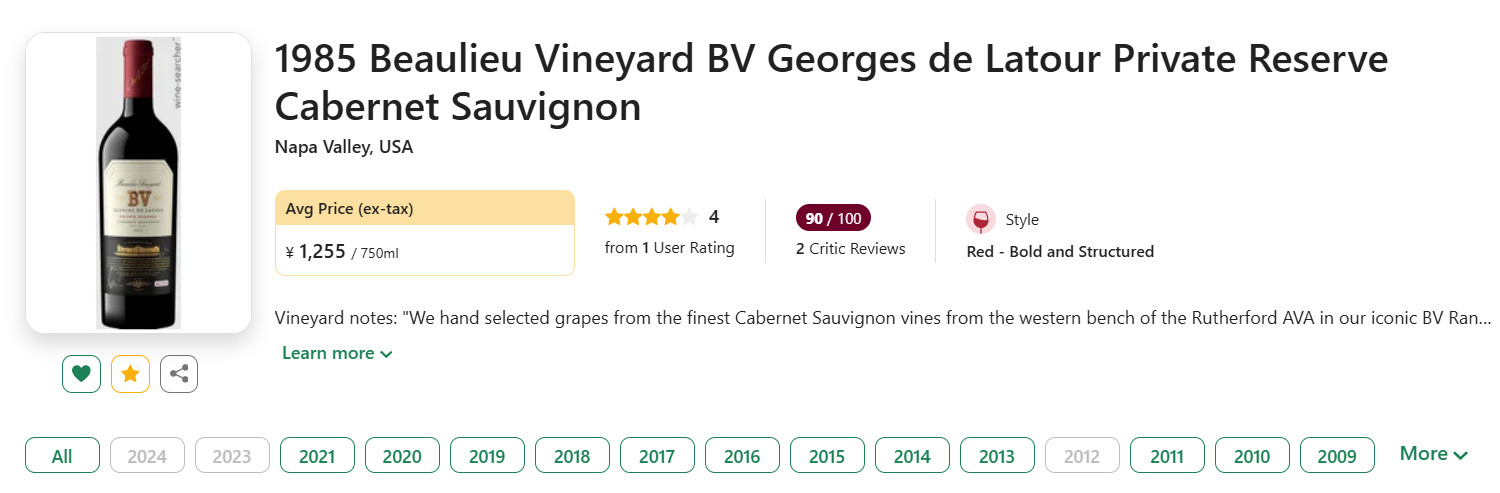Image resolution: width=1500 pixels, height=493 pixels.
Task: Click the yellow star rating icon
Action: 130,374
